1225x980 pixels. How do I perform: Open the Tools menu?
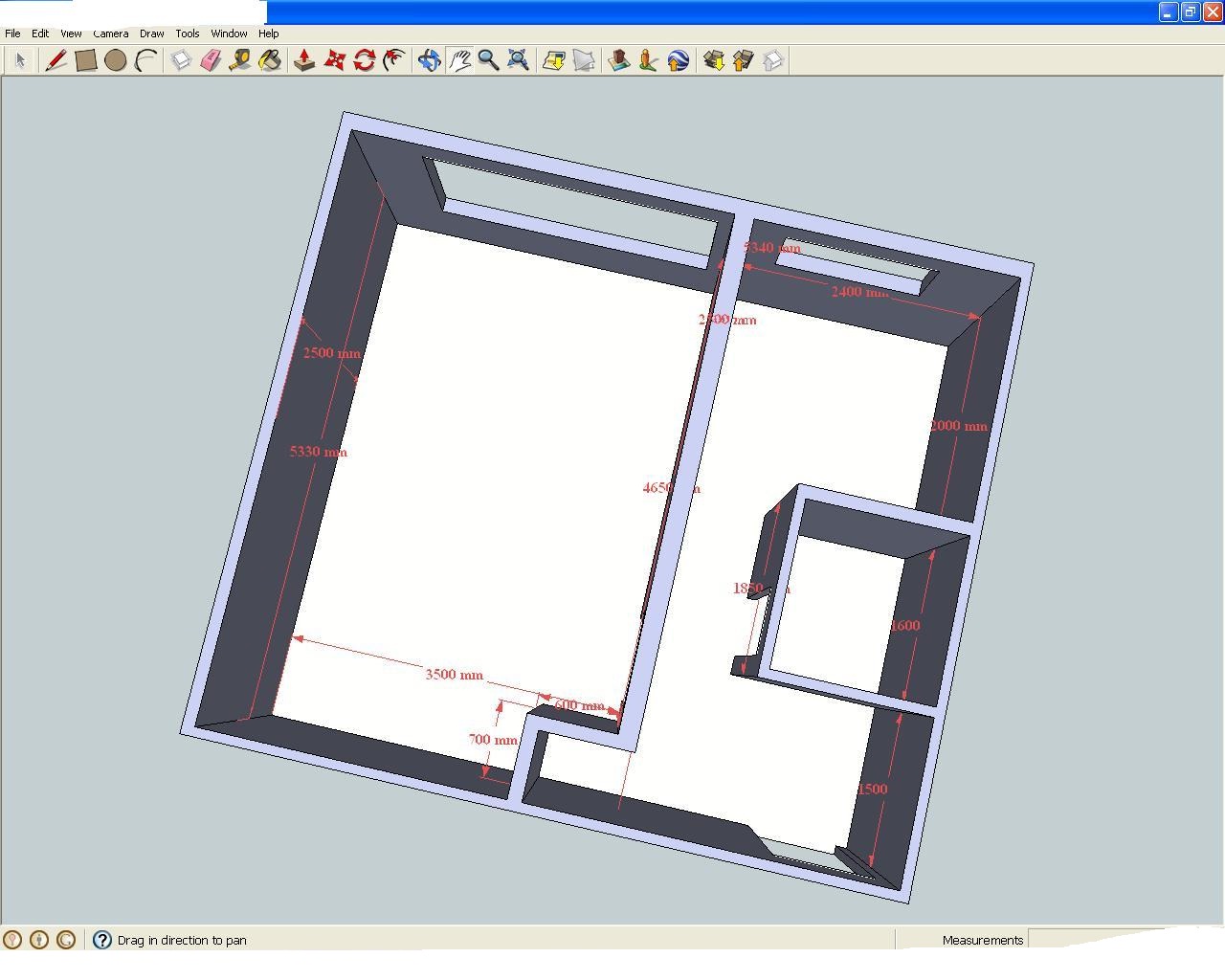tap(187, 33)
